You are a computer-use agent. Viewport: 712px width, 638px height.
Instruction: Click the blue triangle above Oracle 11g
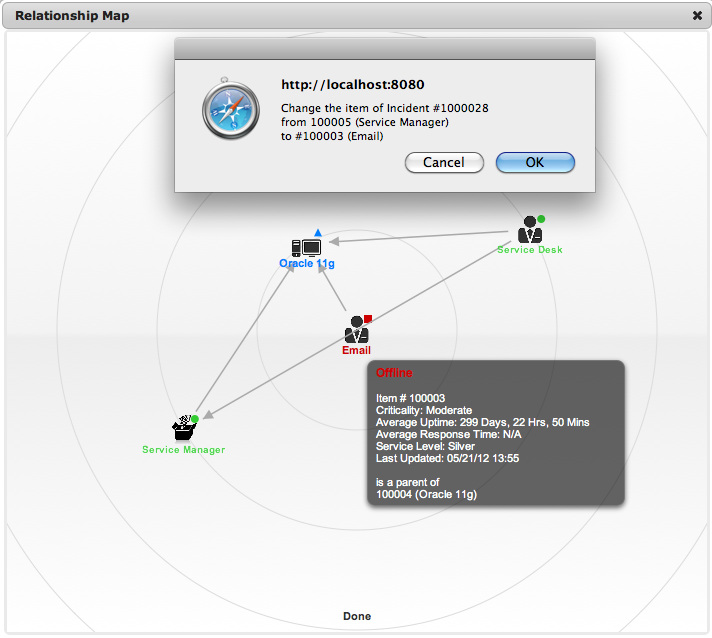[318, 232]
